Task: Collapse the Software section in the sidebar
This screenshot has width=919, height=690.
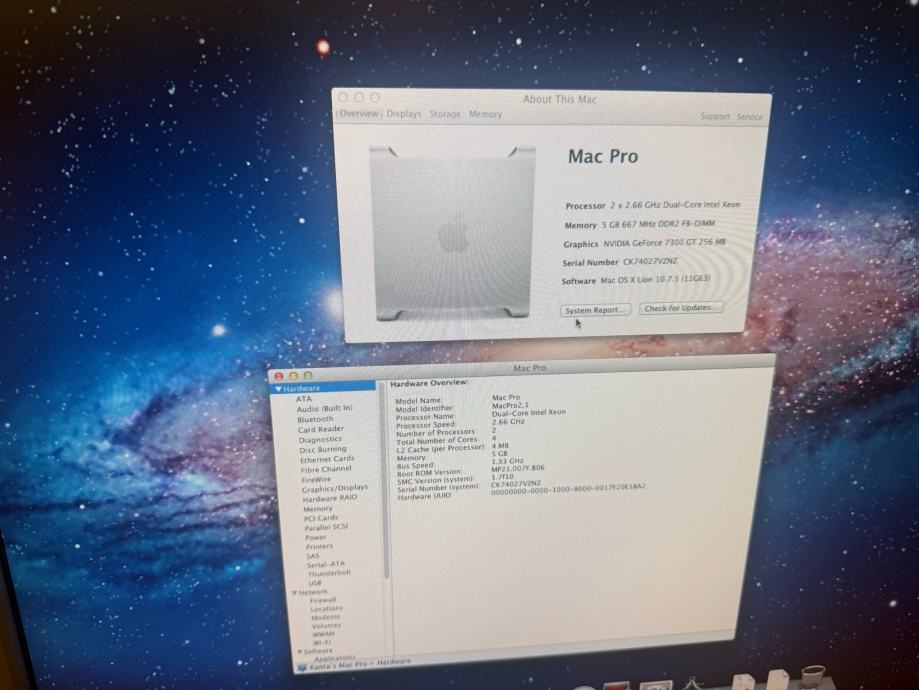Action: 299,651
